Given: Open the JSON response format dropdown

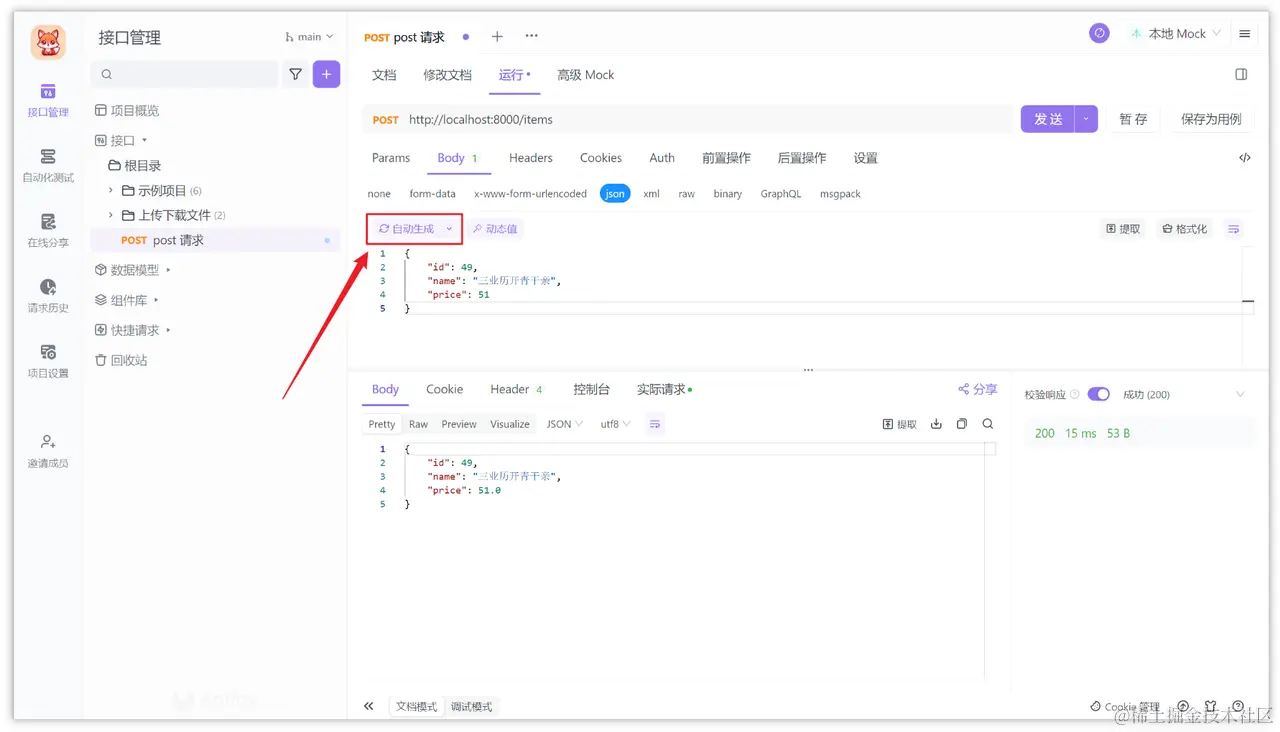Looking at the screenshot, I should point(565,424).
